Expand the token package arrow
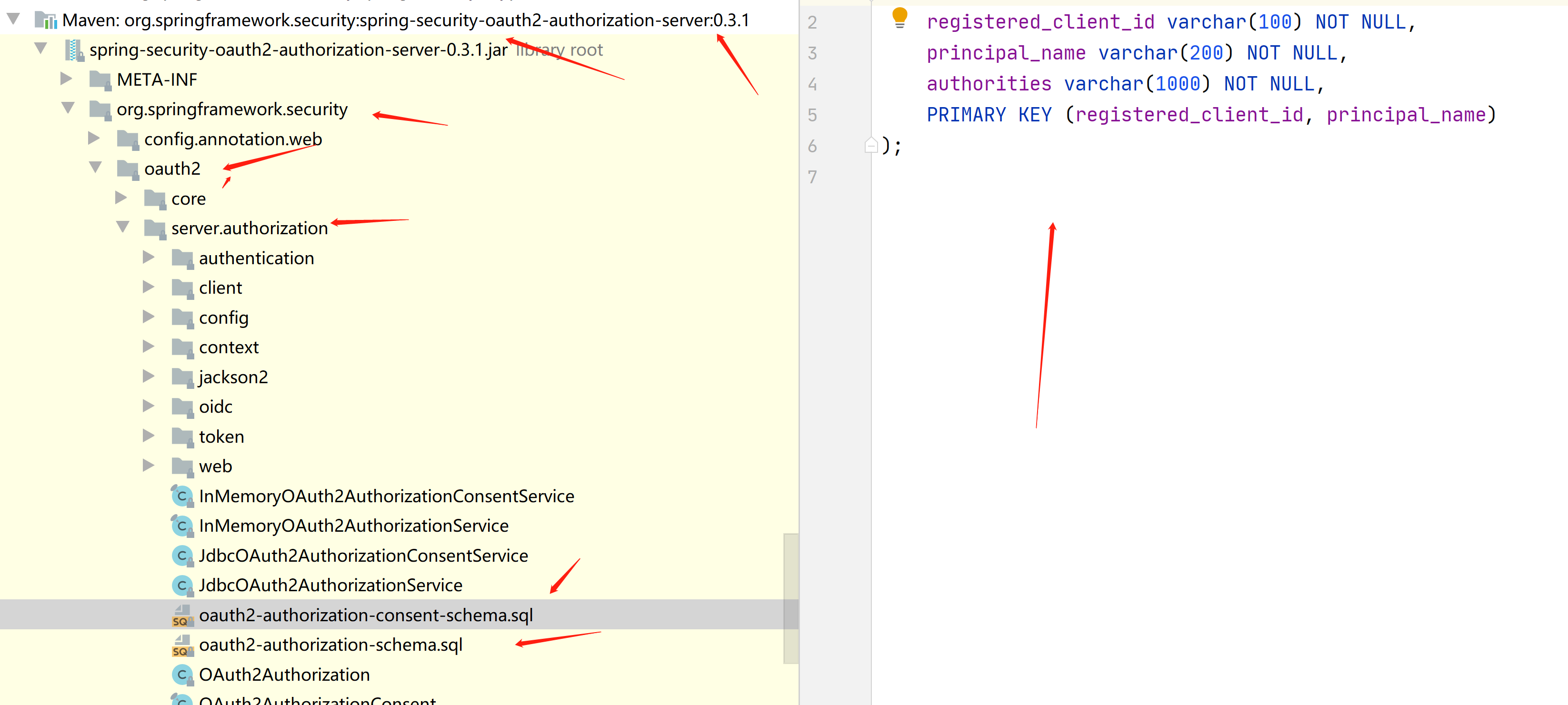1568x705 pixels. [x=149, y=436]
